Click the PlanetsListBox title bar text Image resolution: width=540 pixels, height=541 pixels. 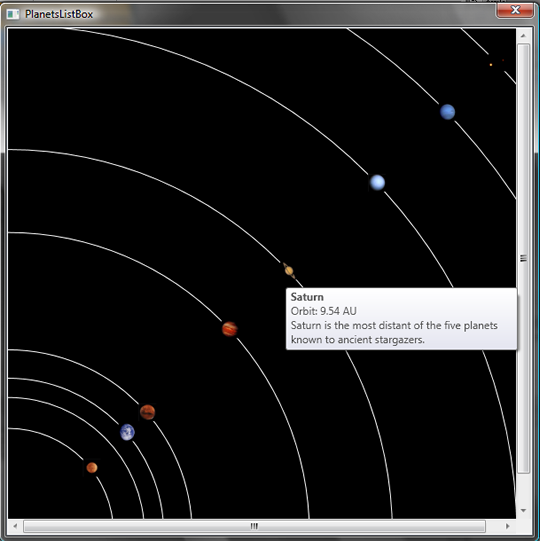(59, 14)
